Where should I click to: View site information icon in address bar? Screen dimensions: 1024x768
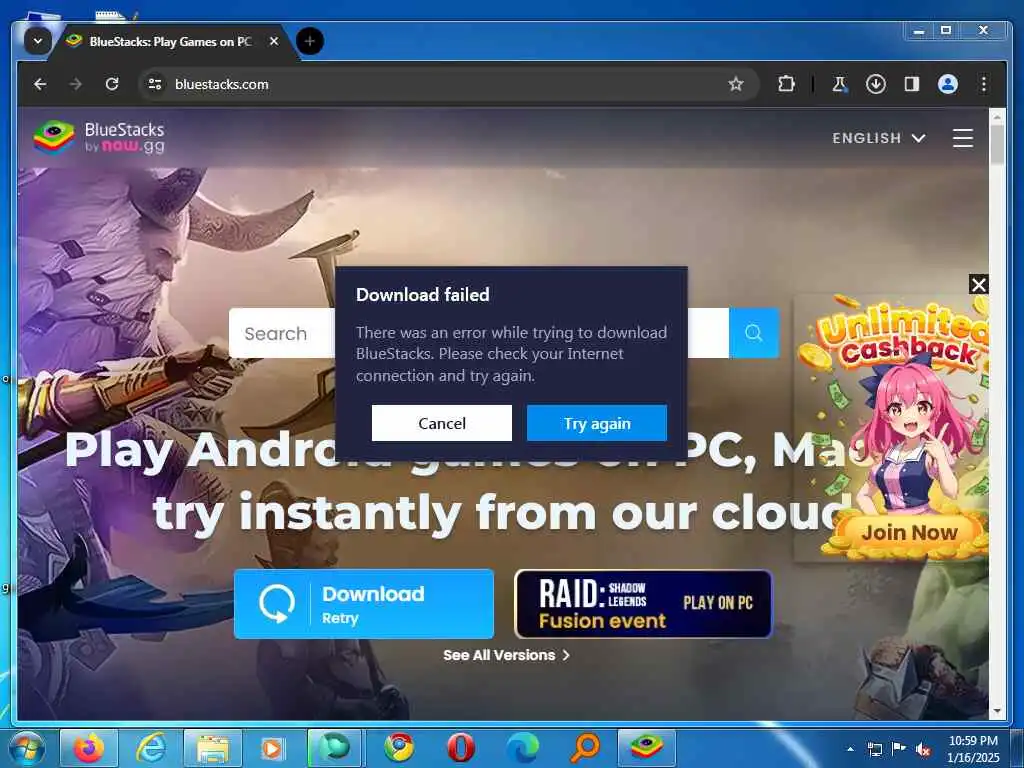pos(155,84)
